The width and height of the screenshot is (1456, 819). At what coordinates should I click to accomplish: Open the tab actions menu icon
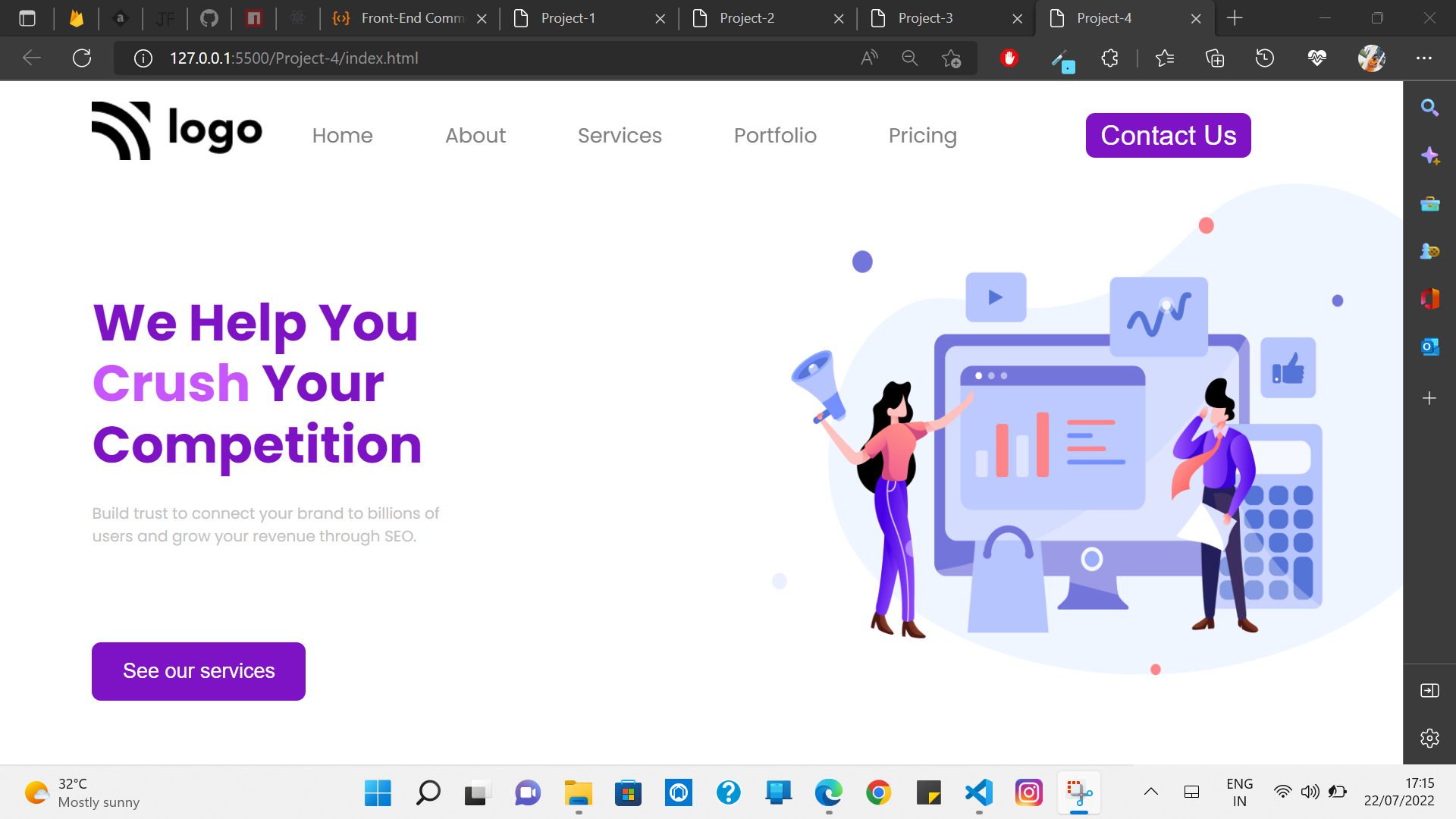27,18
